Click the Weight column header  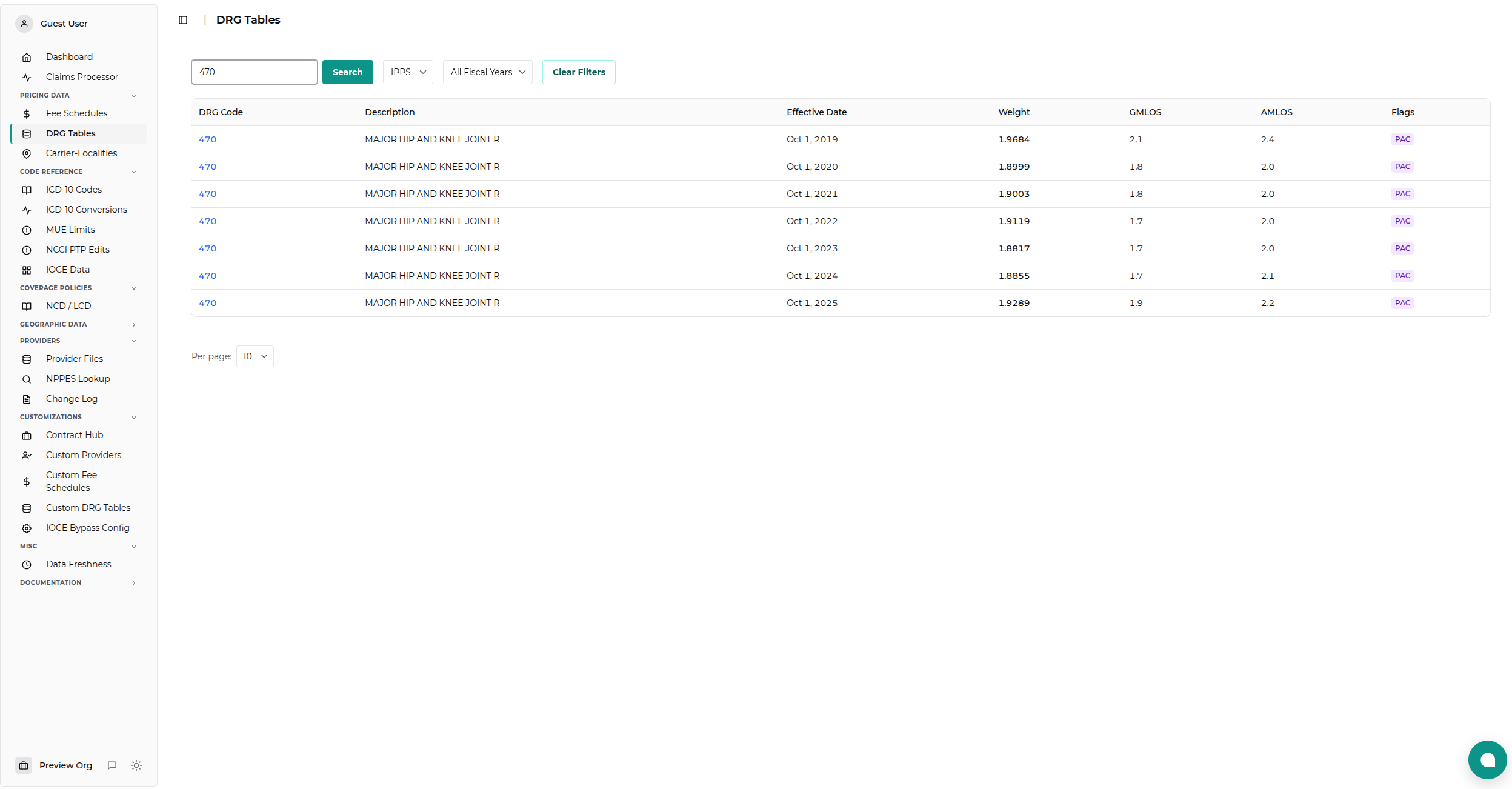[x=1014, y=112]
